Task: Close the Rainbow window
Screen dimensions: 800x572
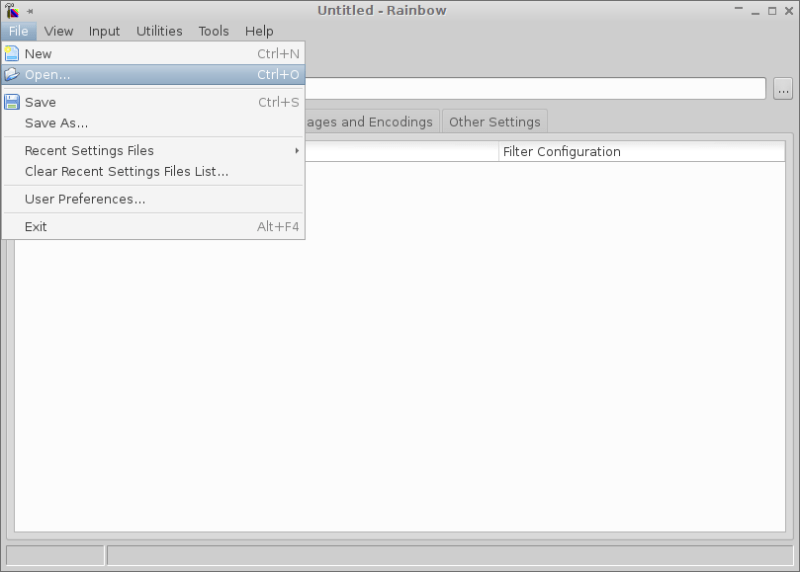Action: coord(789,11)
